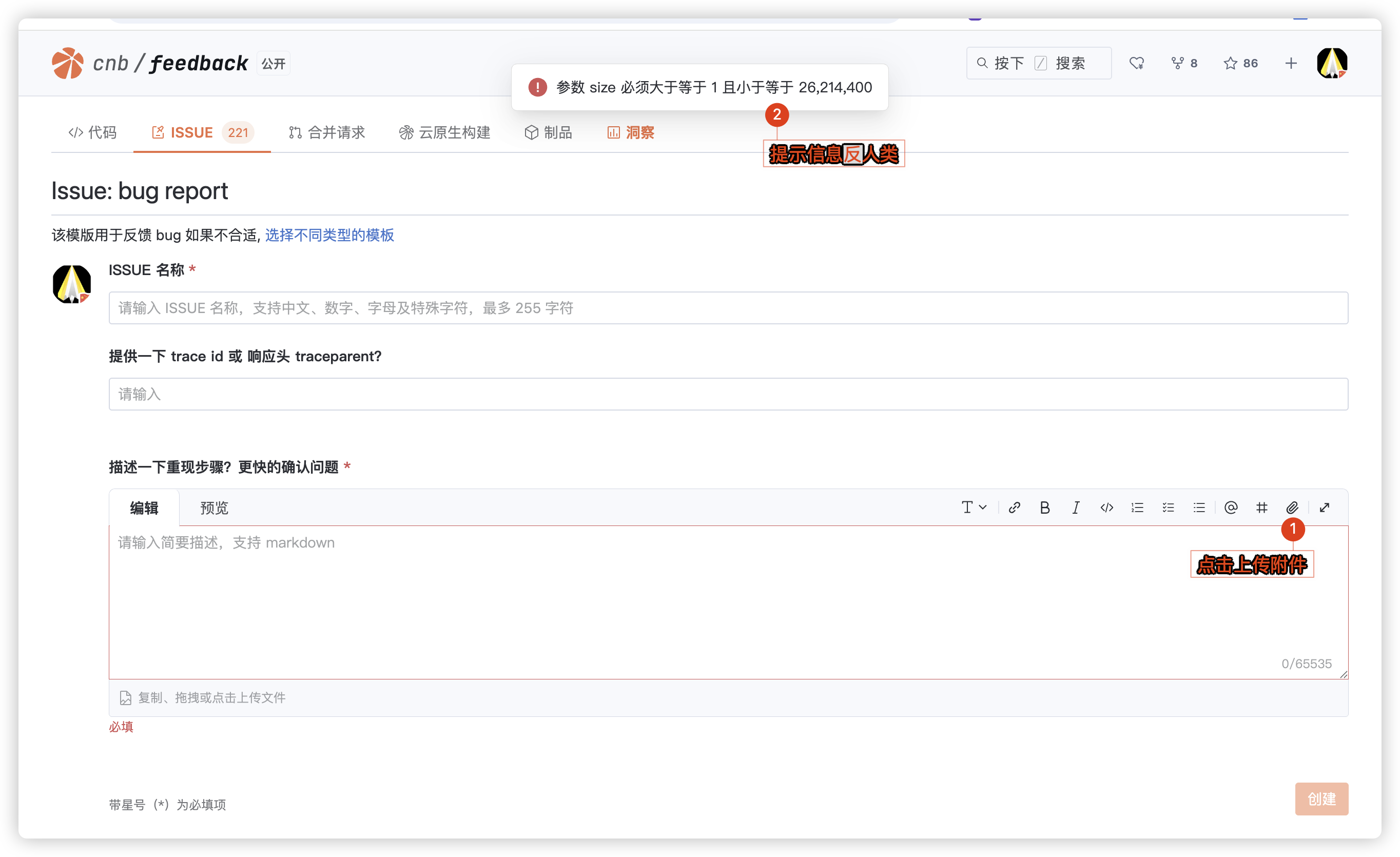
Task: Insert a task checklist
Action: coord(1168,508)
